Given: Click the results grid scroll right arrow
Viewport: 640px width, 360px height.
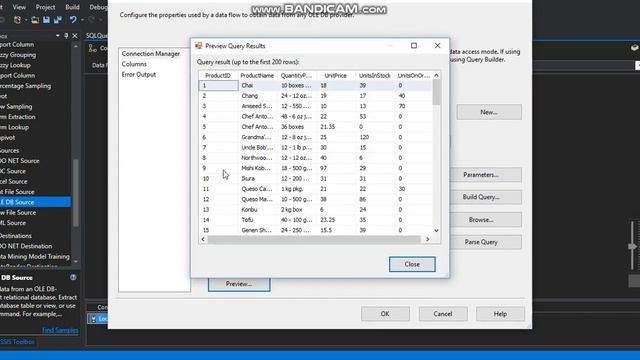Looking at the screenshot, I should (427, 239).
